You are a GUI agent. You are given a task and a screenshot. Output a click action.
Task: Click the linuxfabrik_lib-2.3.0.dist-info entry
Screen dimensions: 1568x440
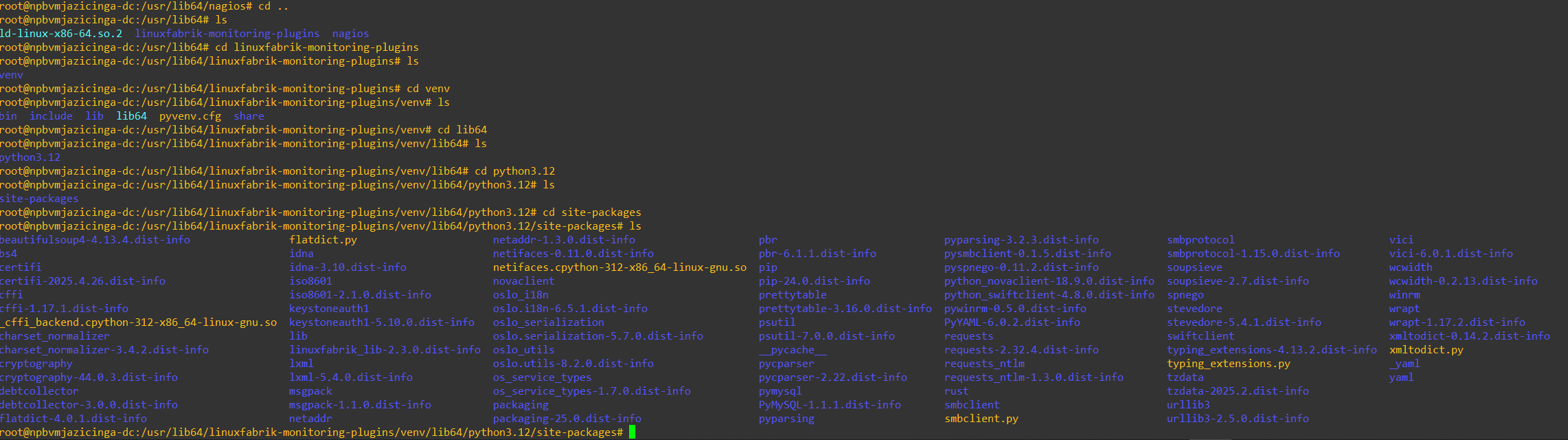(385, 350)
